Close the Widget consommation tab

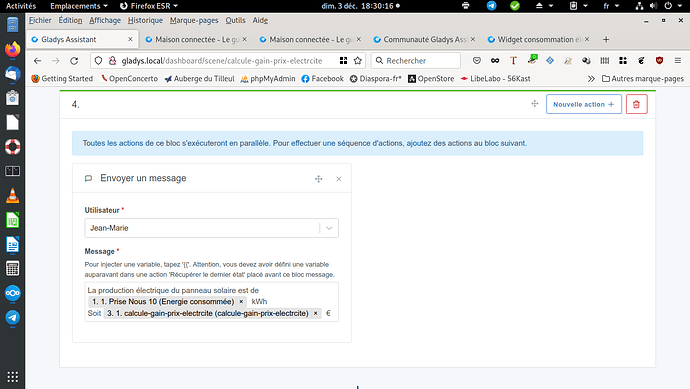point(587,39)
